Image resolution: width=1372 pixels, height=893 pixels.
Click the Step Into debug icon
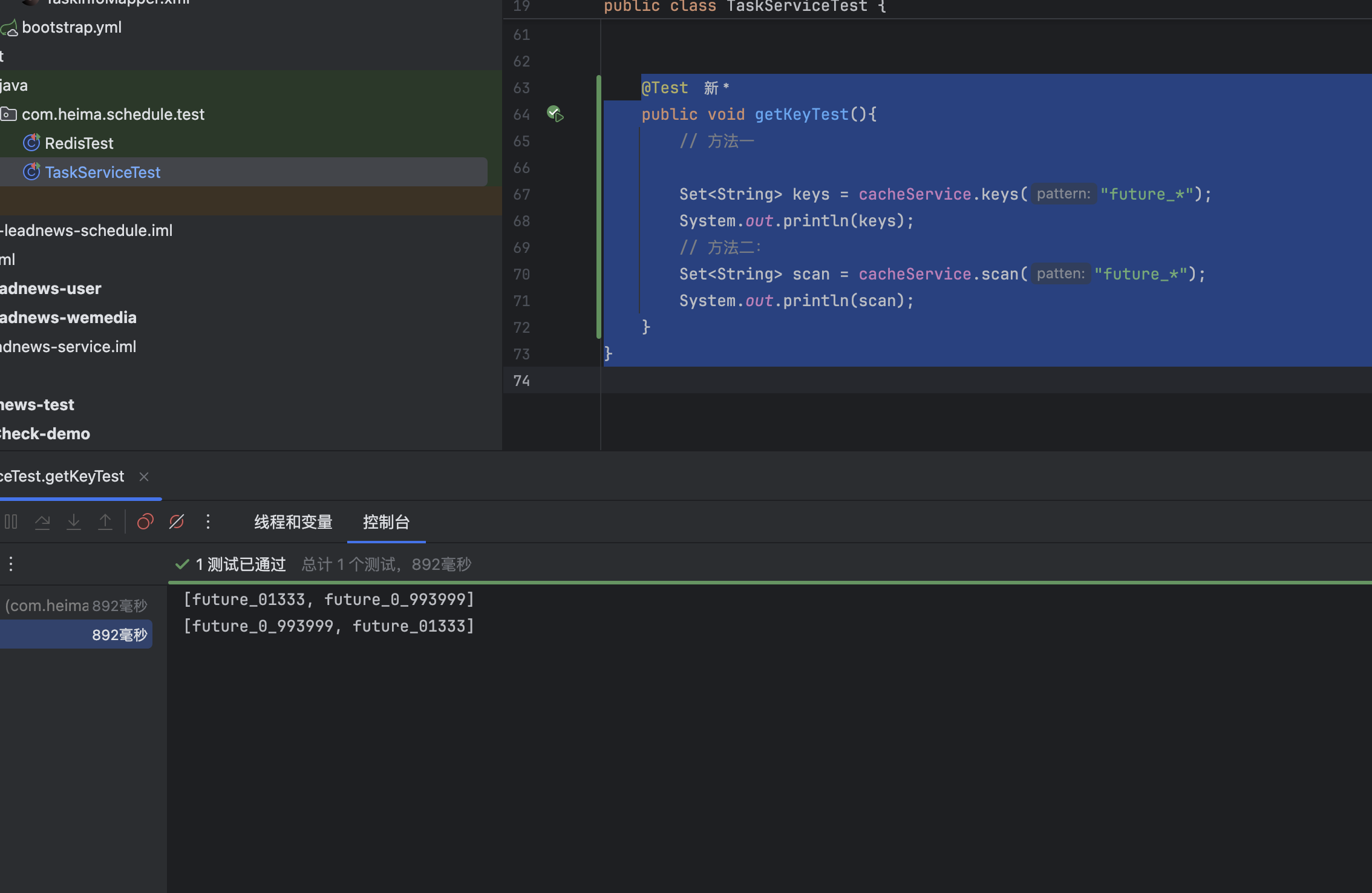[x=74, y=522]
